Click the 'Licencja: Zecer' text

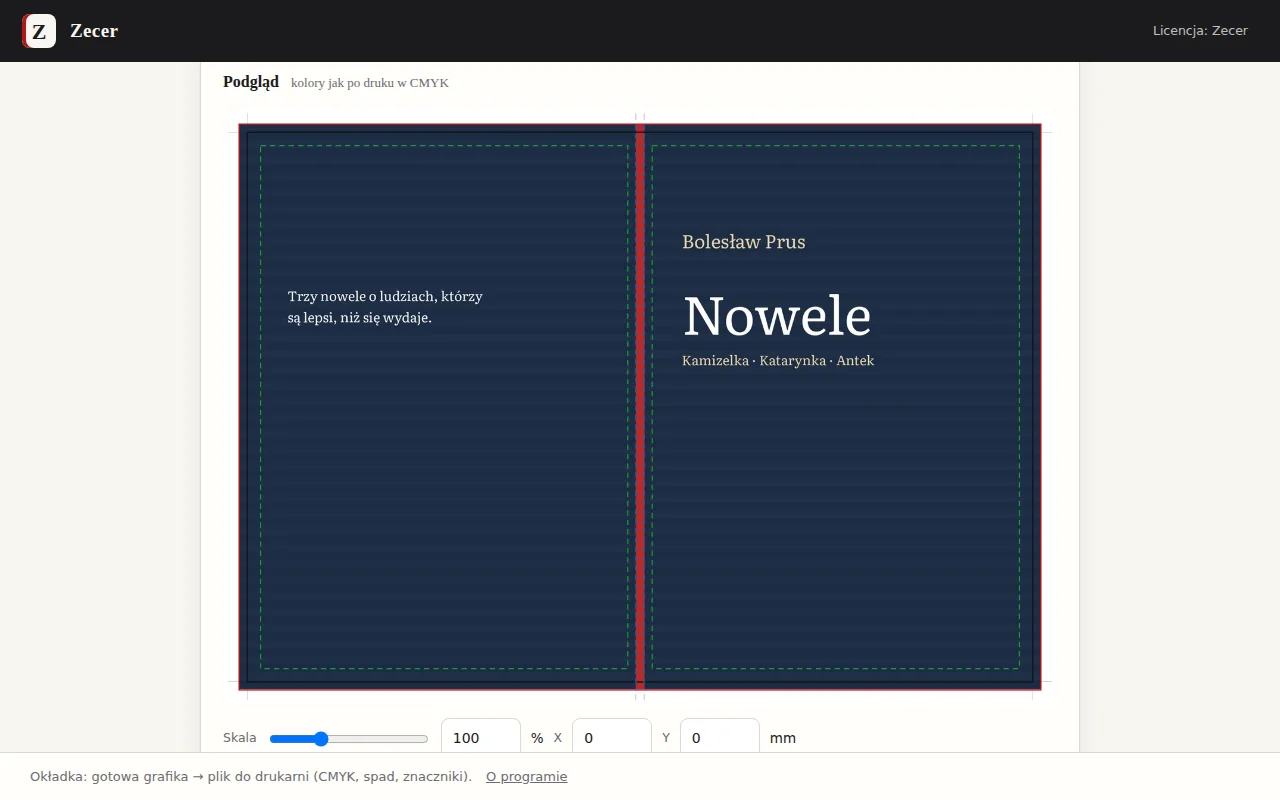1200,31
